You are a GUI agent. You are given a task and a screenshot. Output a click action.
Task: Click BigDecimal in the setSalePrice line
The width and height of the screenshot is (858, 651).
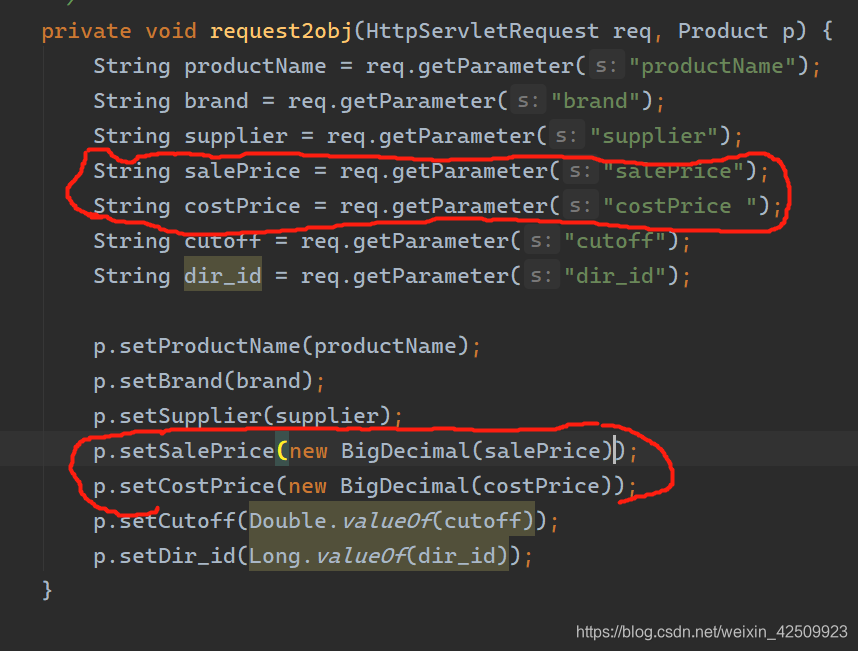(x=405, y=451)
